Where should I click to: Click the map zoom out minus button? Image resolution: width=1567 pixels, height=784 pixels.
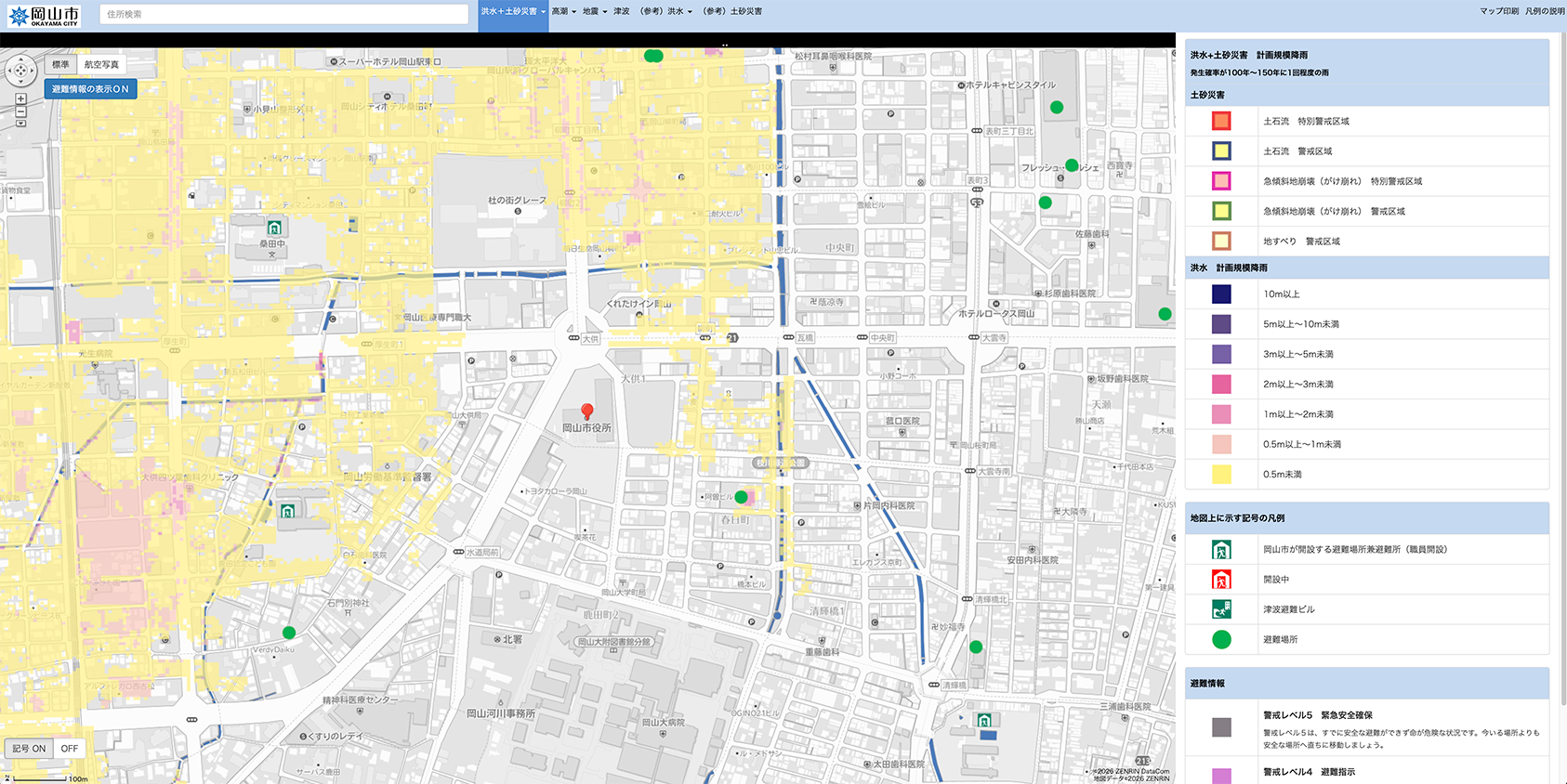click(x=20, y=111)
